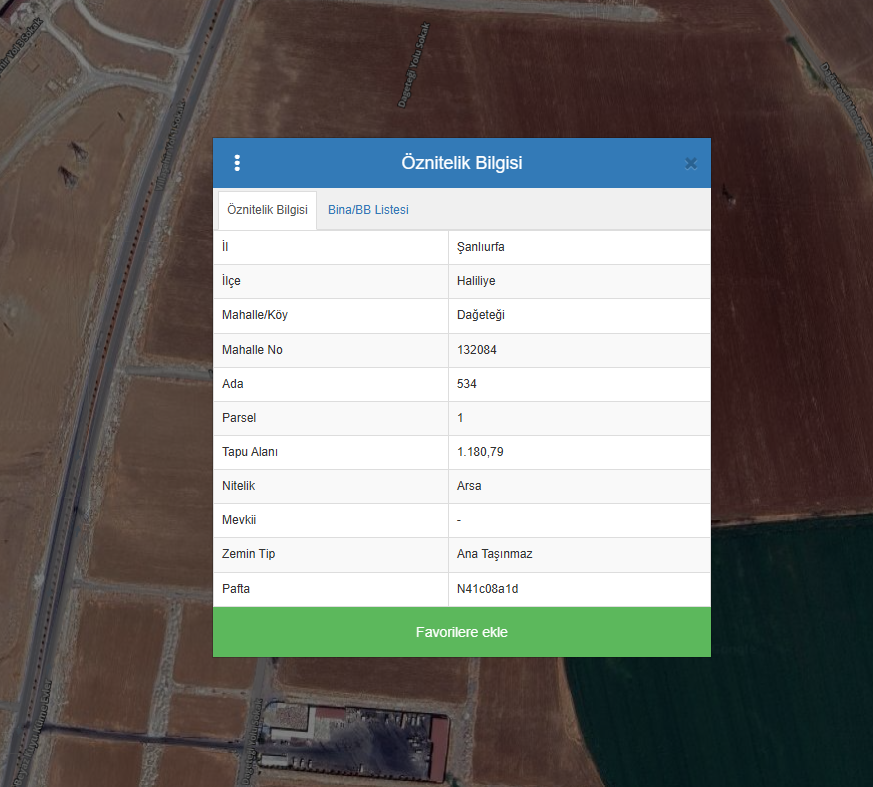The height and width of the screenshot is (787, 873).
Task: Select the Ada value 534
Action: coord(467,384)
